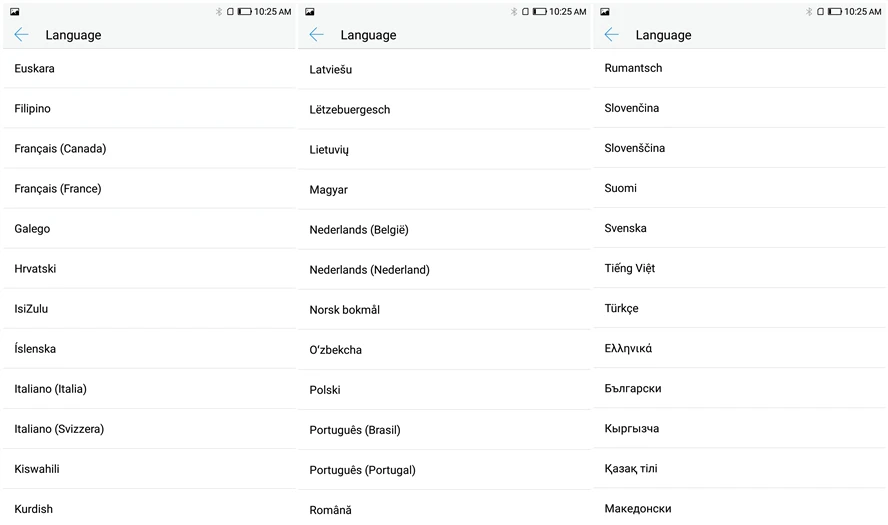Select Slovenščina language
888x525 pixels.
tap(740, 148)
